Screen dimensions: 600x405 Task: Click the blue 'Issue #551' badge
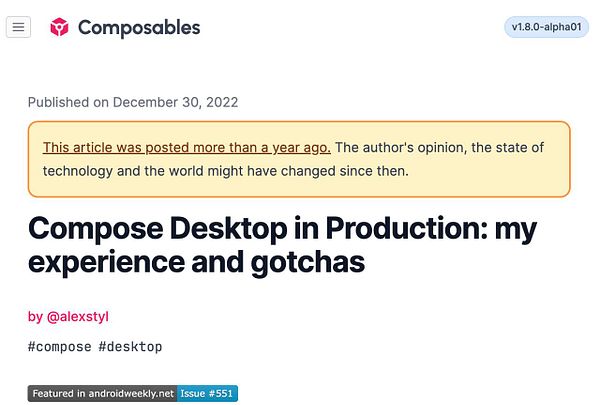208,394
